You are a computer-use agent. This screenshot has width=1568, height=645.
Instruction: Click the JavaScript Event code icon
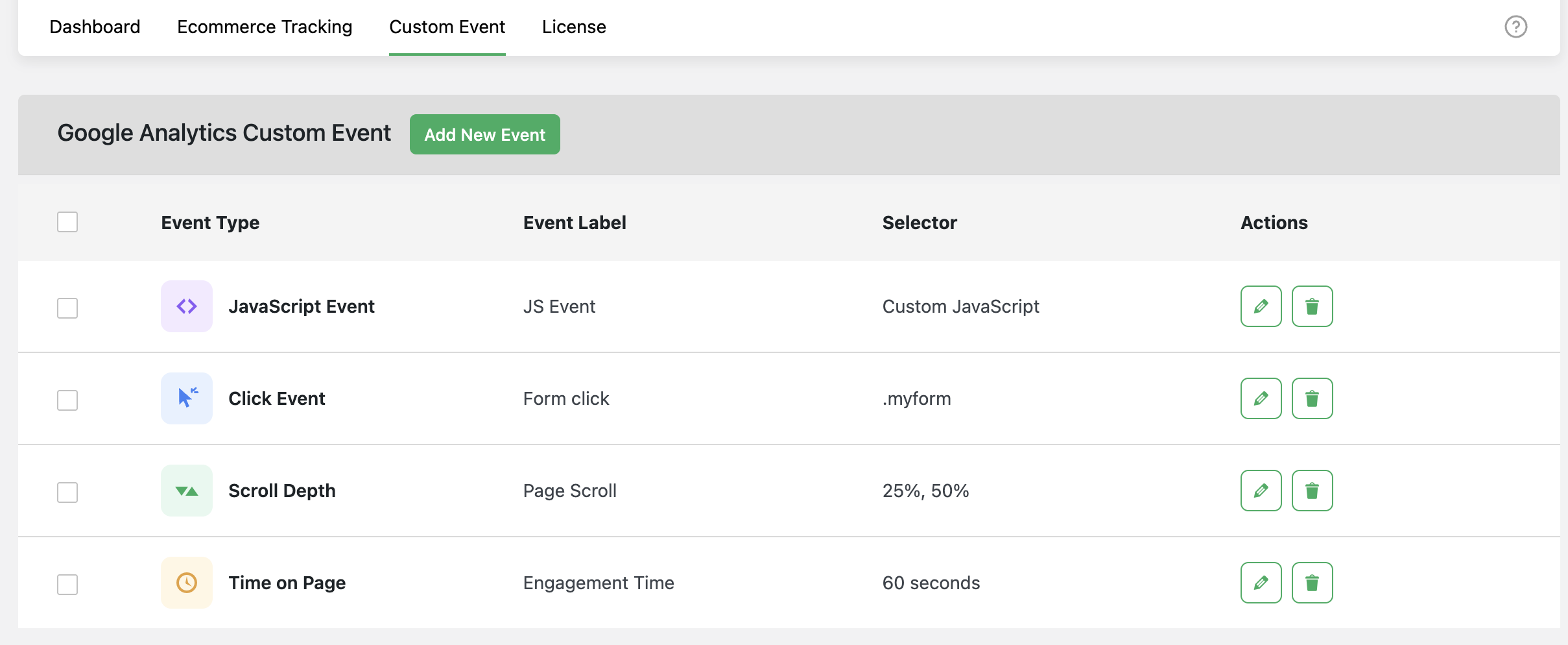pos(187,306)
